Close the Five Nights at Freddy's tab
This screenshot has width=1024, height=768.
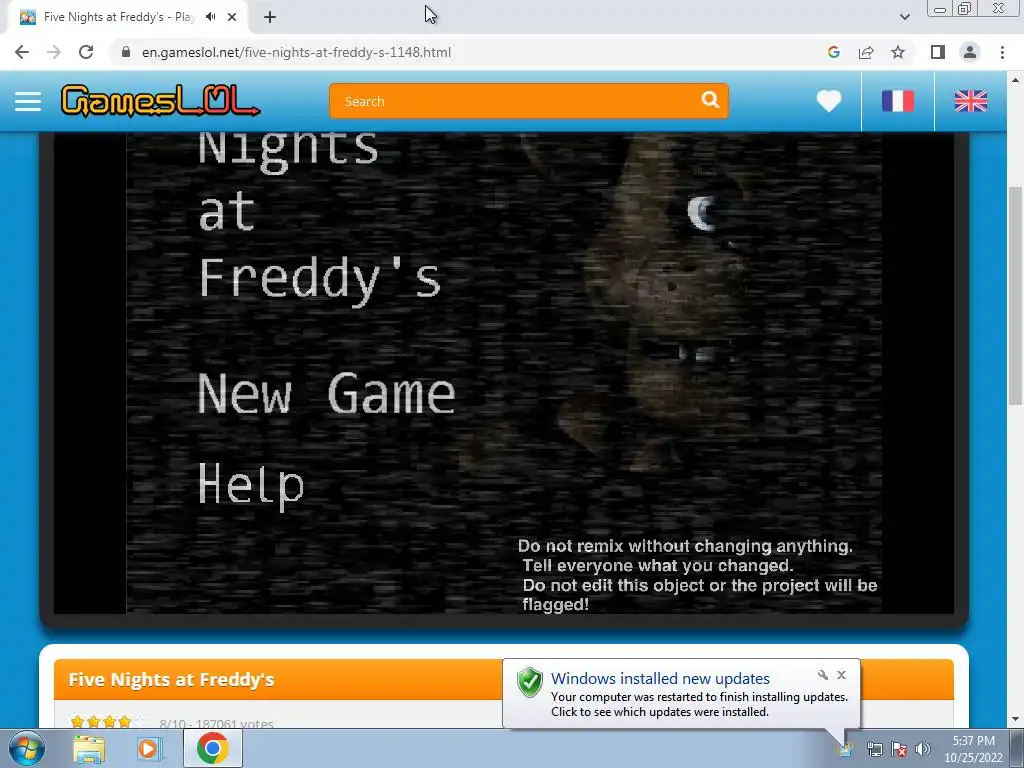click(x=232, y=17)
